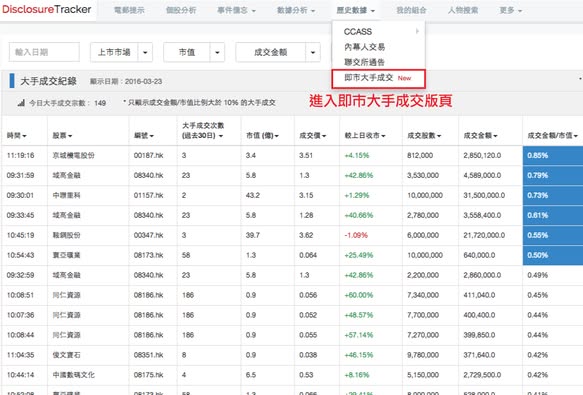This screenshot has width=583, height=395.
Task: Click stock code 08175.hk
Action: [x=149, y=375]
